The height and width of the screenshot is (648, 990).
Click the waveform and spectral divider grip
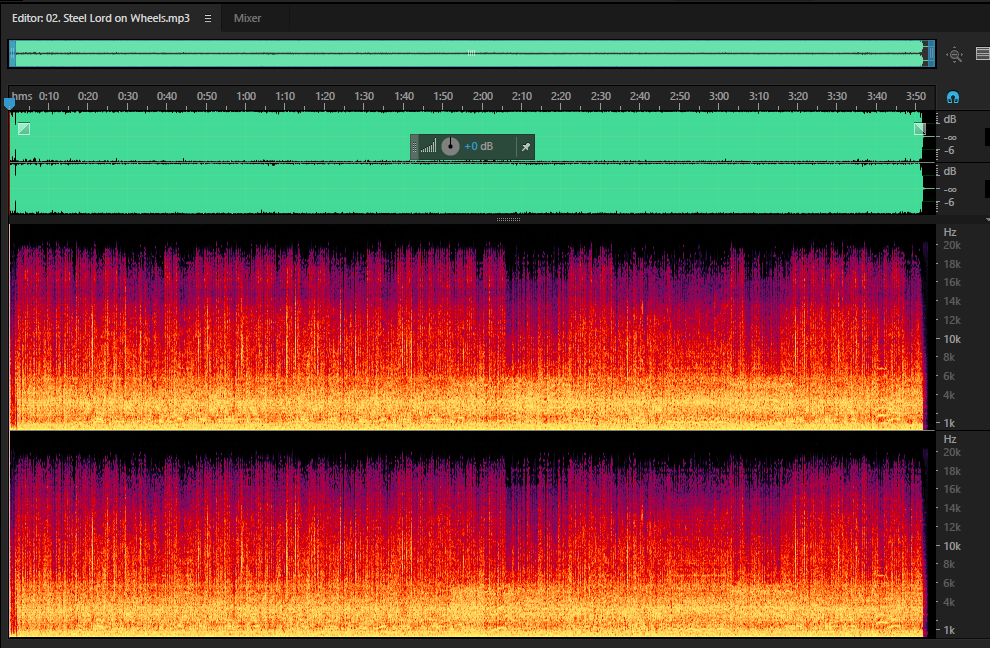pos(508,220)
